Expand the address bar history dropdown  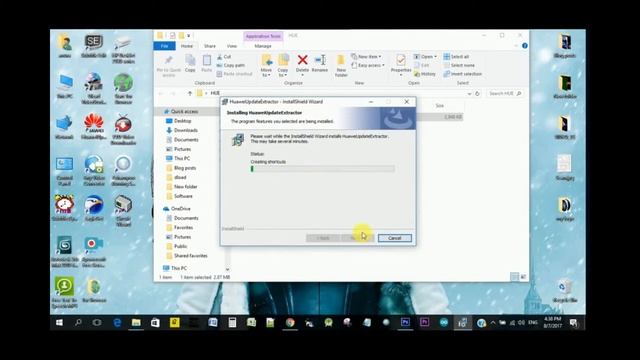coord(469,93)
